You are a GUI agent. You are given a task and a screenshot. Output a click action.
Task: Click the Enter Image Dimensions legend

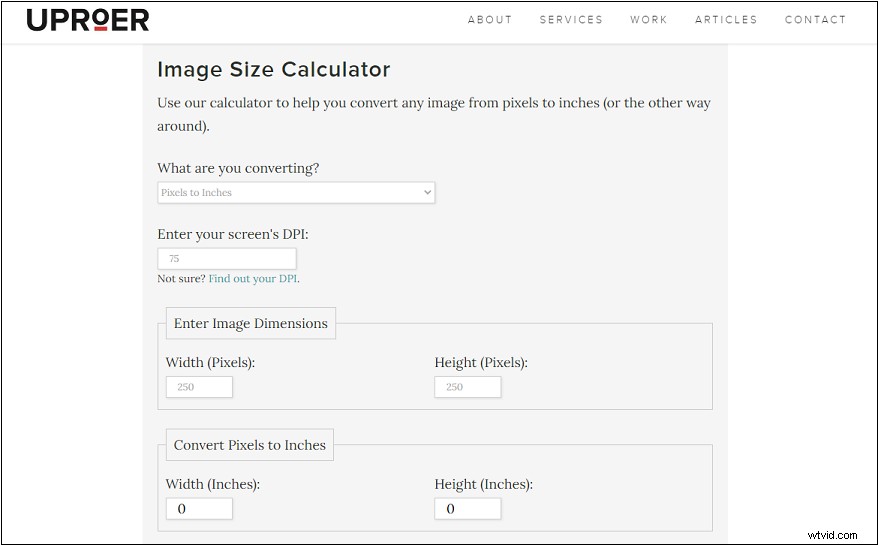coord(251,323)
